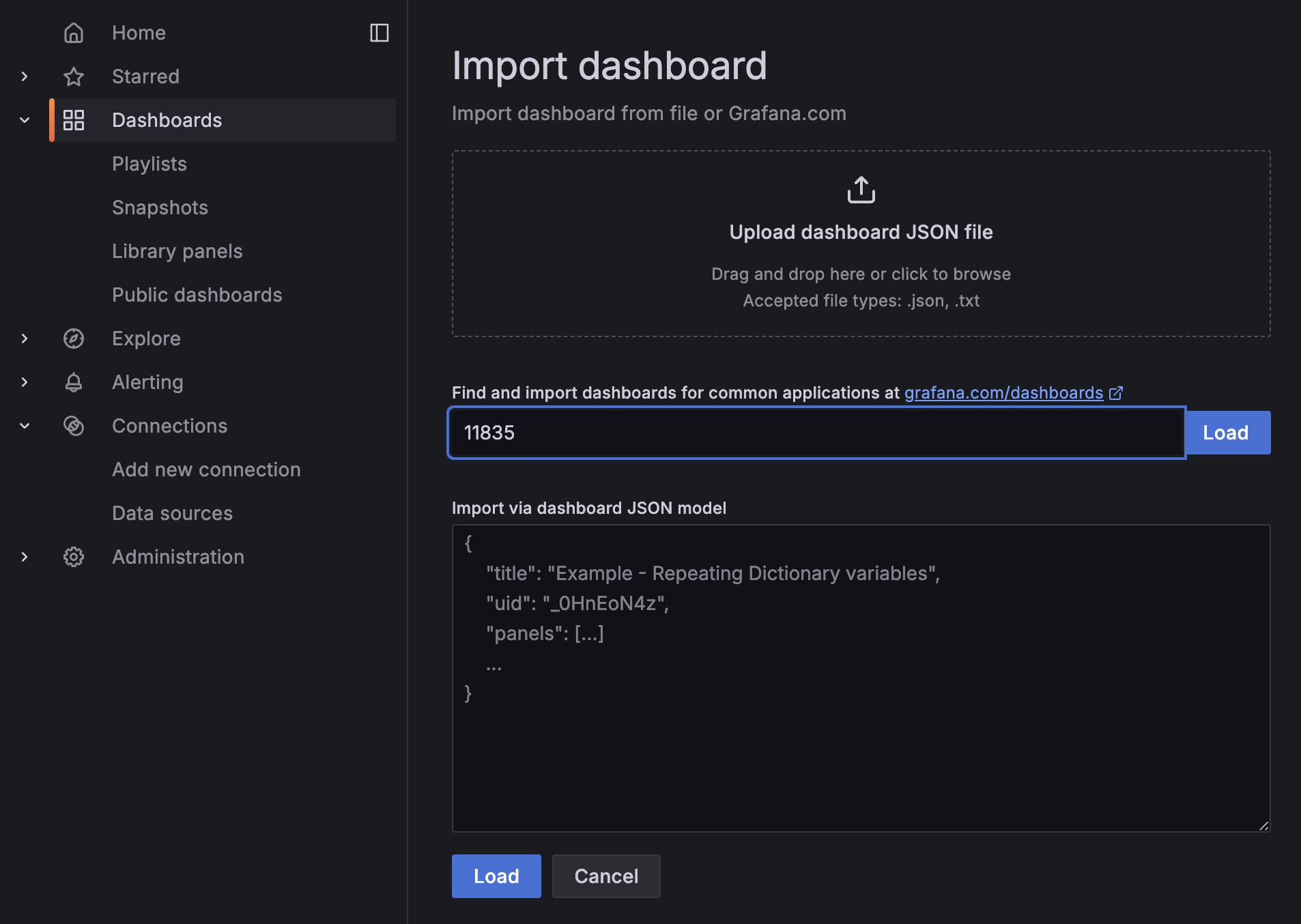The width and height of the screenshot is (1301, 924).
Task: Open the grafana.com/dashboards link
Action: tap(1004, 393)
